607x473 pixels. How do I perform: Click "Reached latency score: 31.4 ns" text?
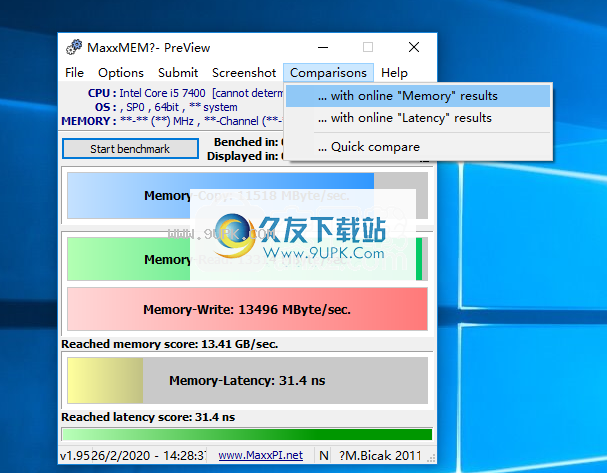click(x=148, y=417)
